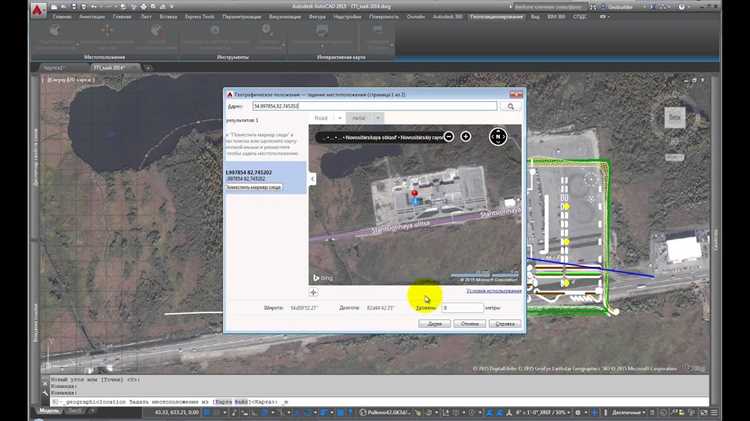The image size is (750, 421).
Task: Click the command line input field
Action: (x=378, y=402)
